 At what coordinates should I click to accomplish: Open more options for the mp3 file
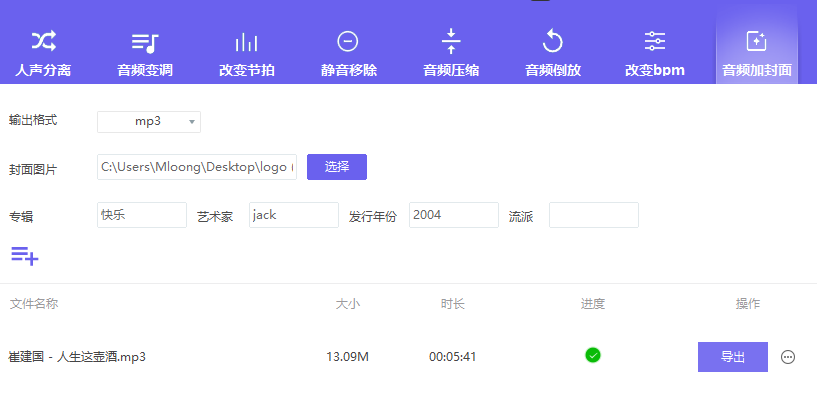(x=788, y=357)
